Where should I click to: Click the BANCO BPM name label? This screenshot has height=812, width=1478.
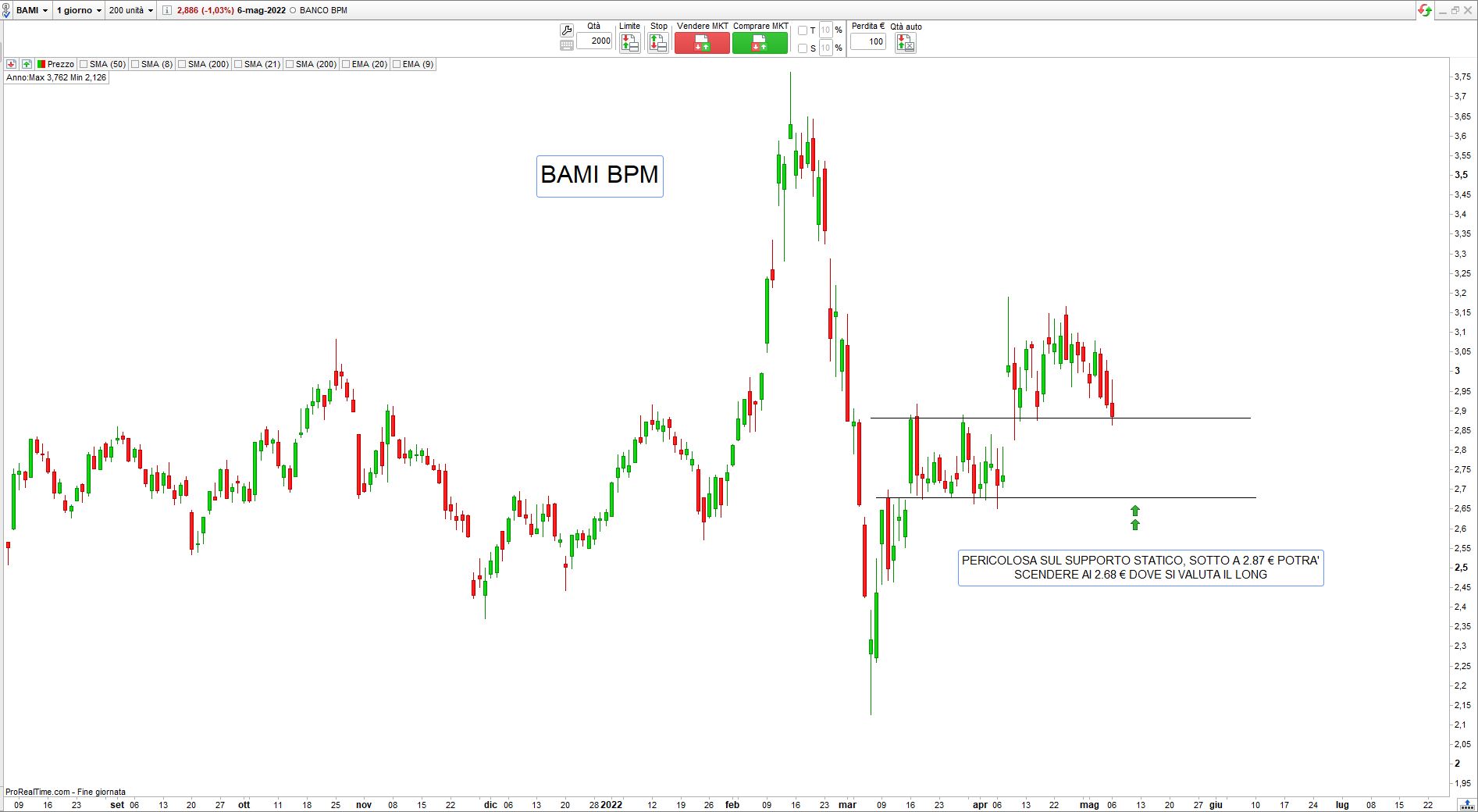[x=323, y=10]
